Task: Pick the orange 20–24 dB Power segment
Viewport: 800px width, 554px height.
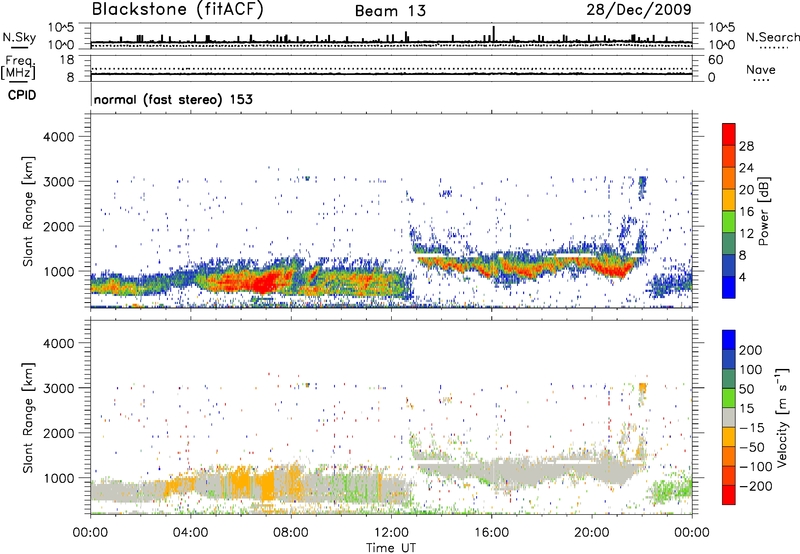Action: point(729,178)
